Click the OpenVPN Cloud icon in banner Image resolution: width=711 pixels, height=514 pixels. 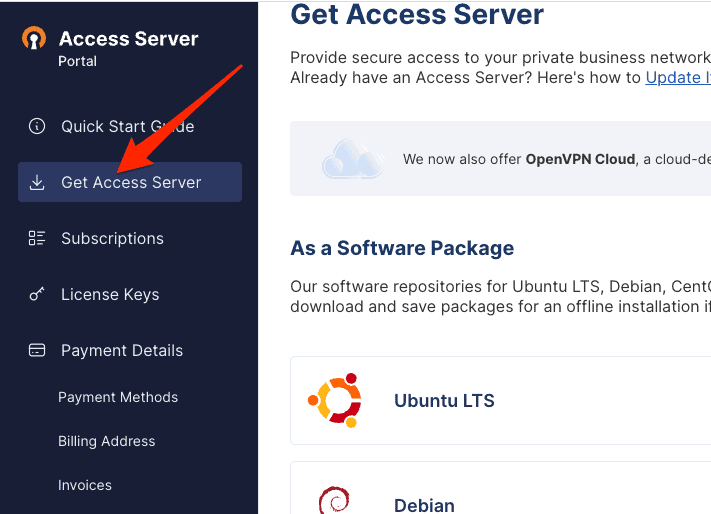click(352, 159)
